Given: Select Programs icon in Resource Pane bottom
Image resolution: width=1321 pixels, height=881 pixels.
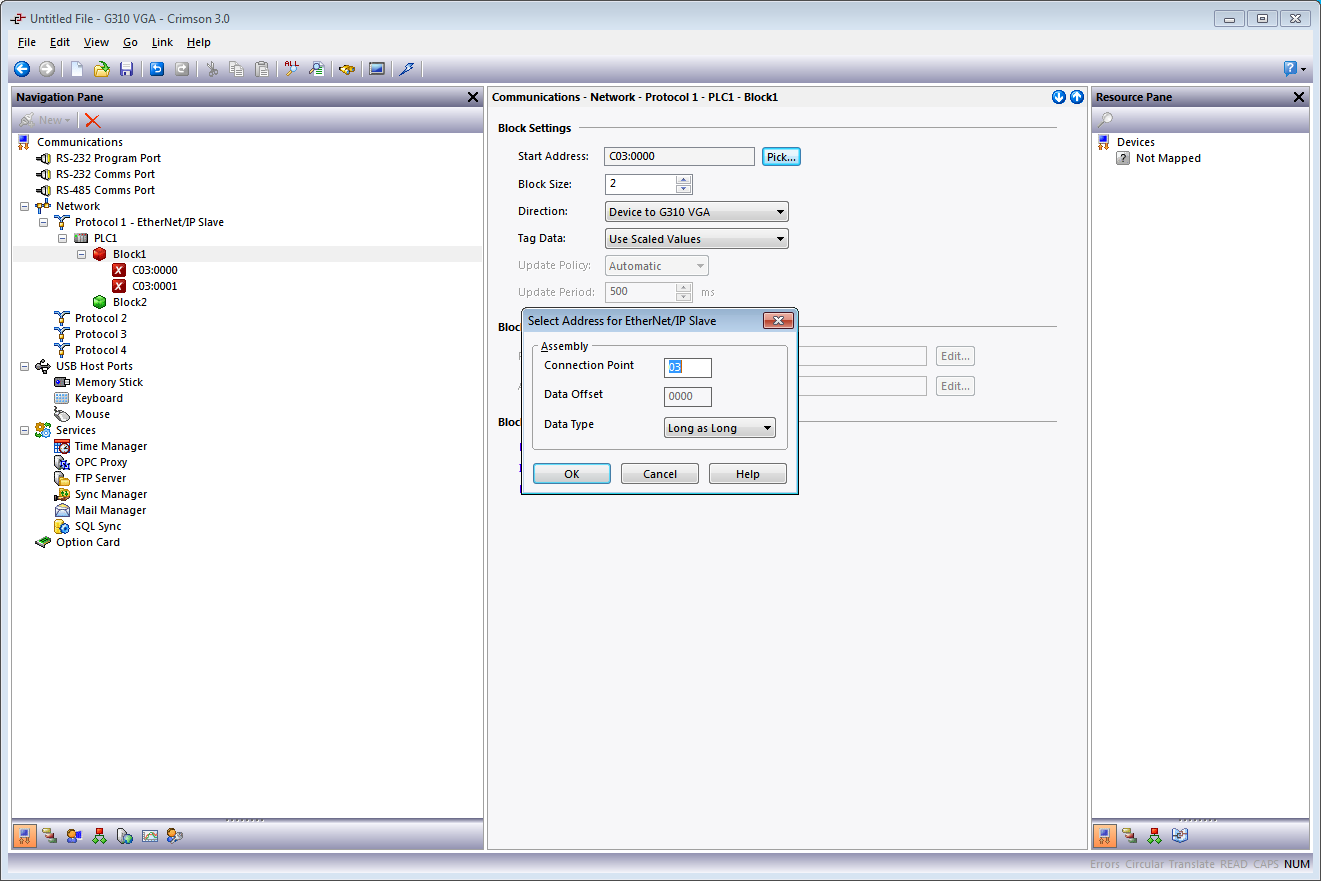Looking at the screenshot, I should click(1154, 835).
